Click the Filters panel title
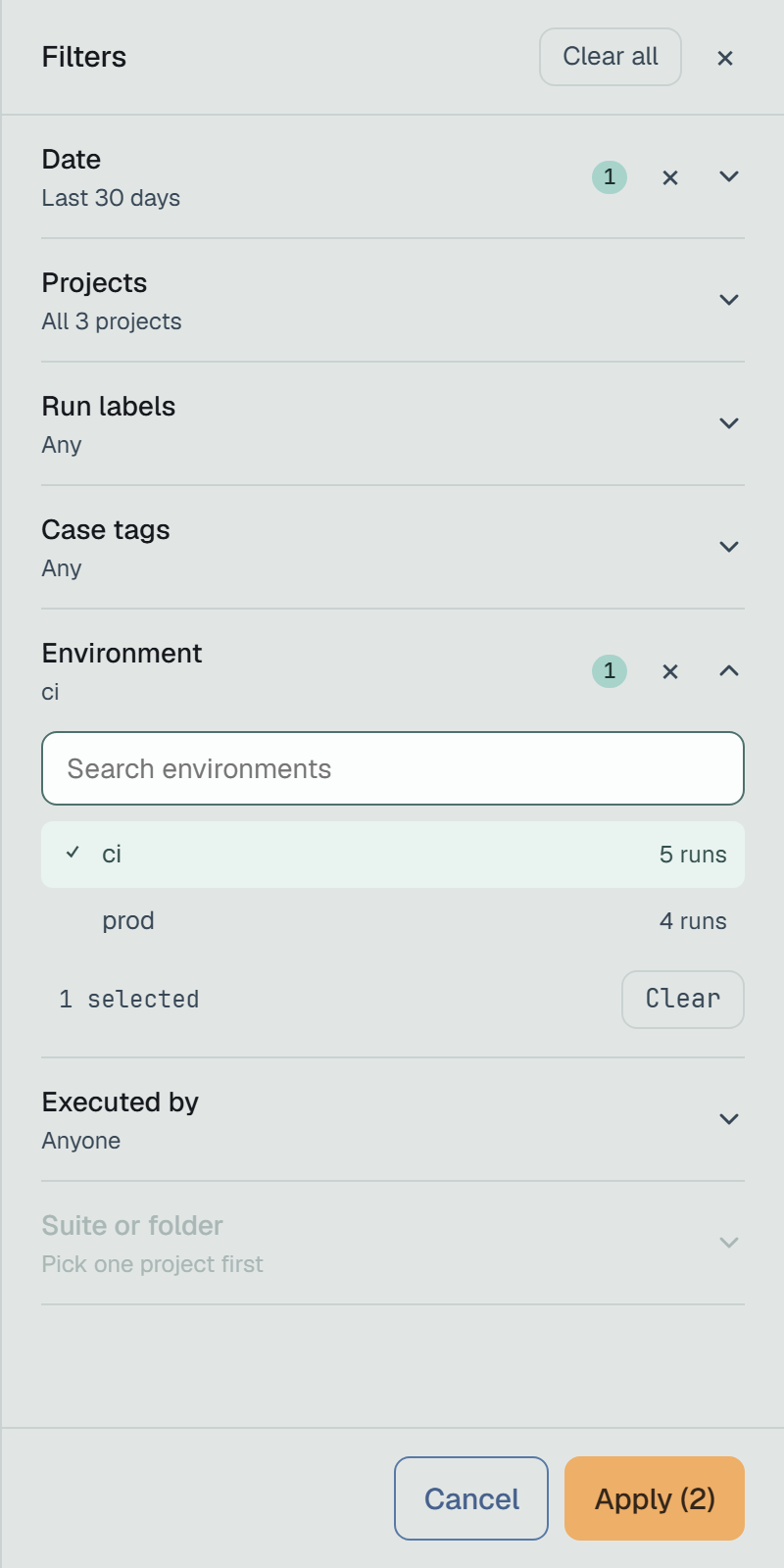The image size is (784, 1568). [84, 57]
